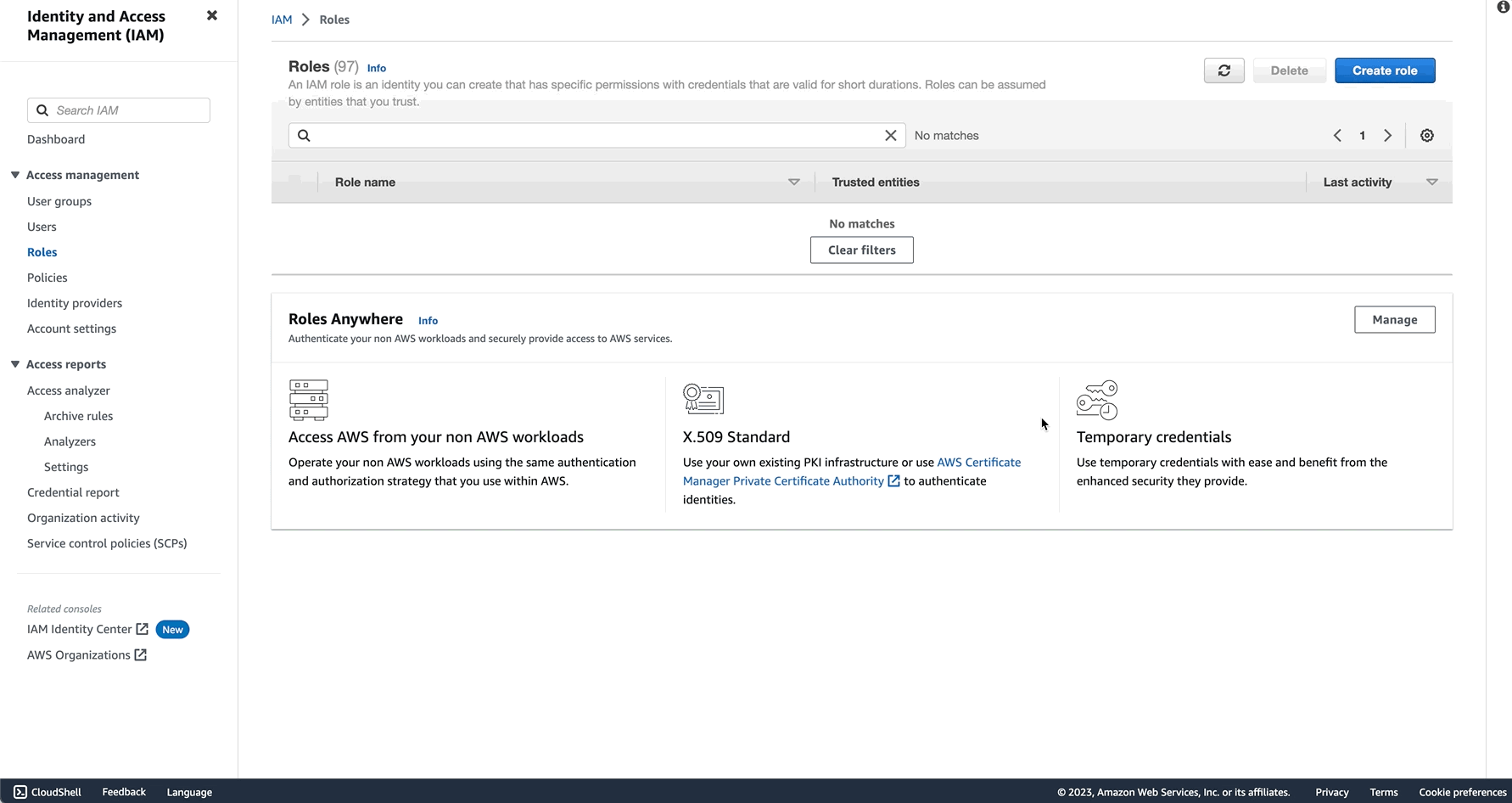Click the Delete button
The width and height of the screenshot is (1512, 803).
click(x=1289, y=70)
